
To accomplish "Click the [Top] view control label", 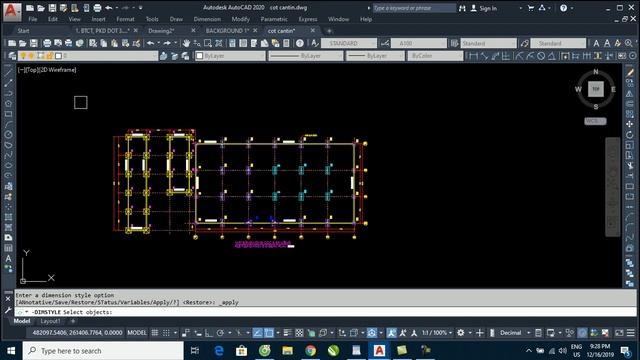I will [x=32, y=70].
